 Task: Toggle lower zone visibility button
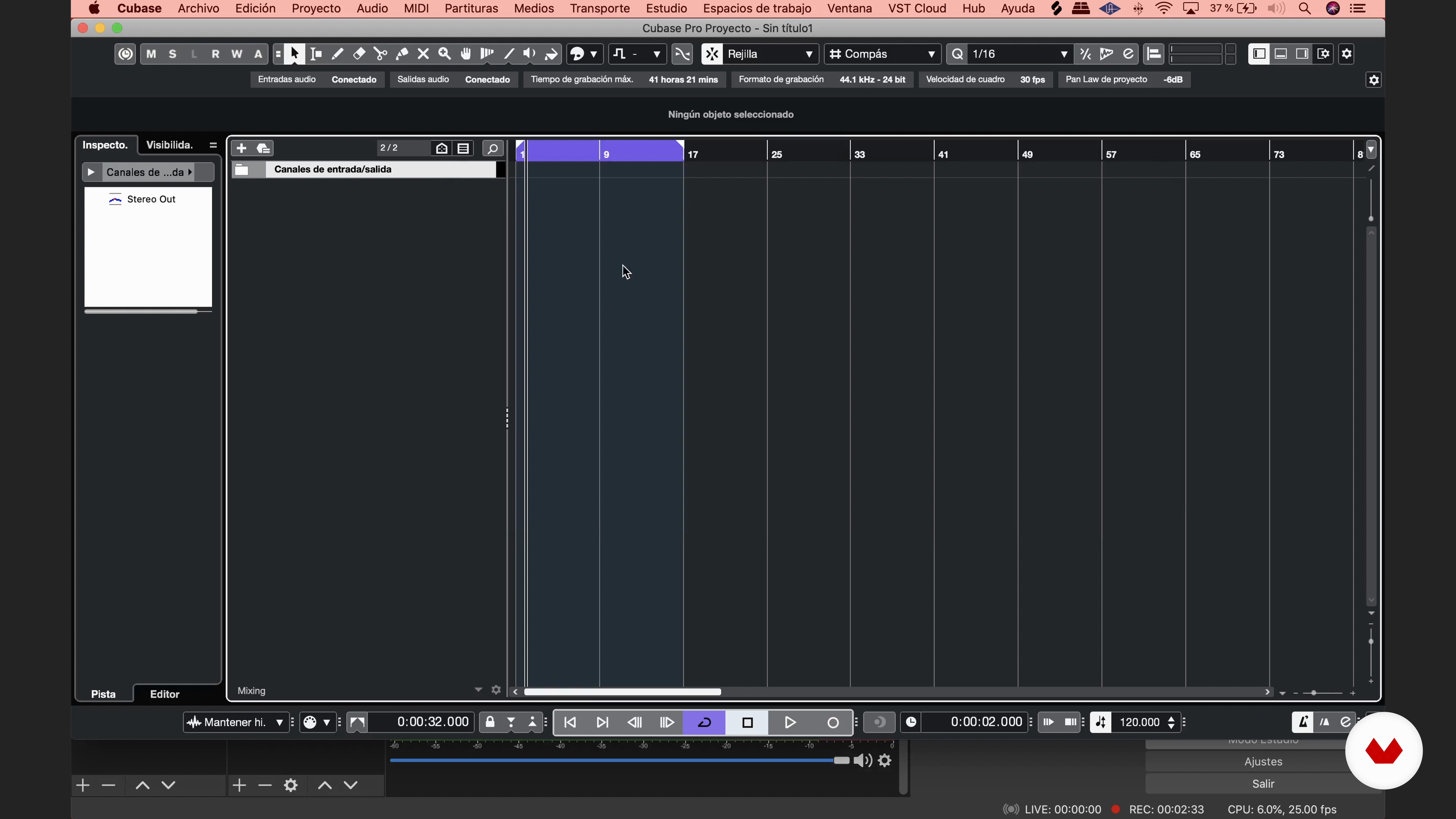[x=1280, y=54]
